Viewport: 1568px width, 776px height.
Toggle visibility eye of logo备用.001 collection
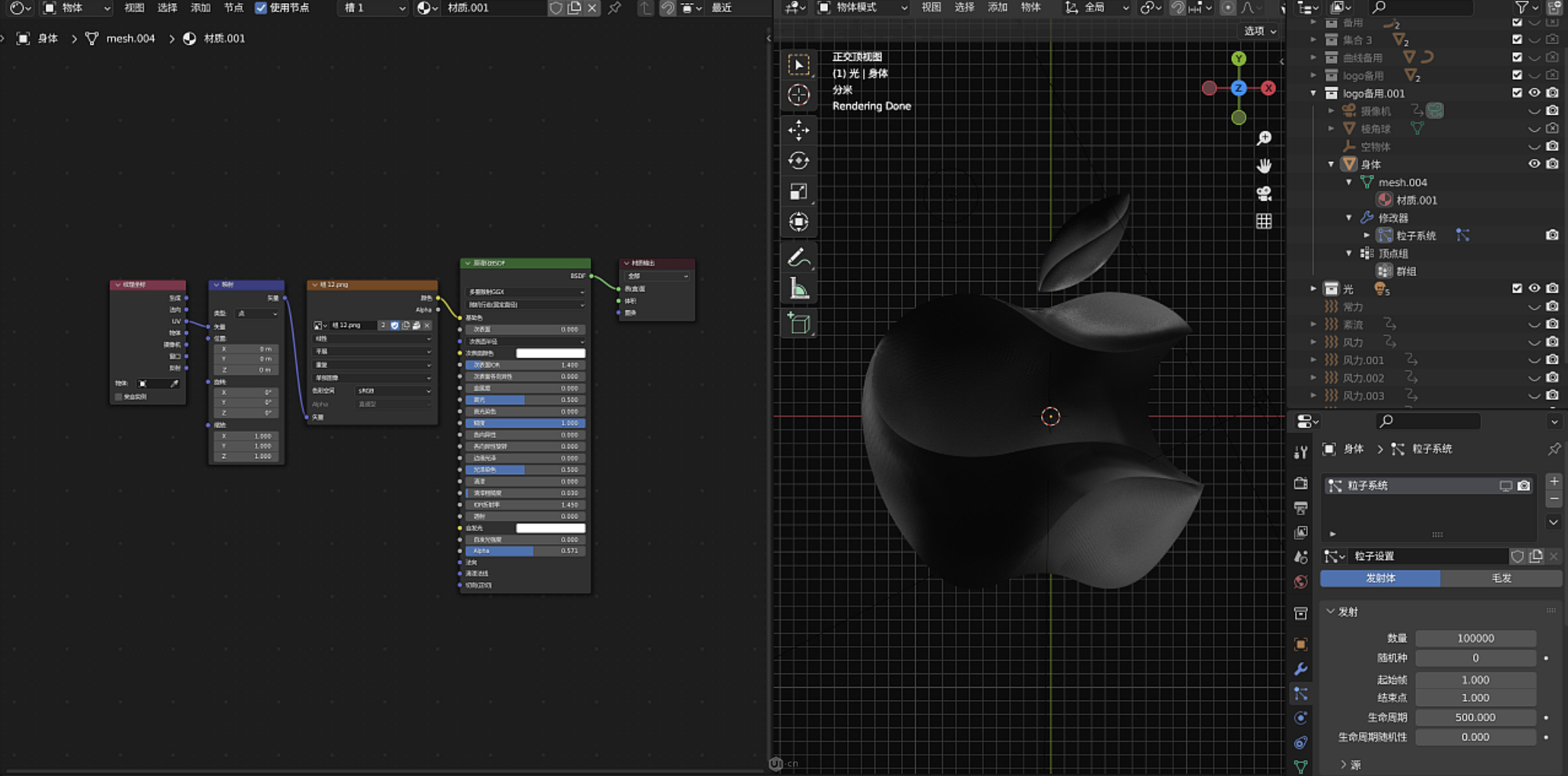pyautogui.click(x=1535, y=93)
